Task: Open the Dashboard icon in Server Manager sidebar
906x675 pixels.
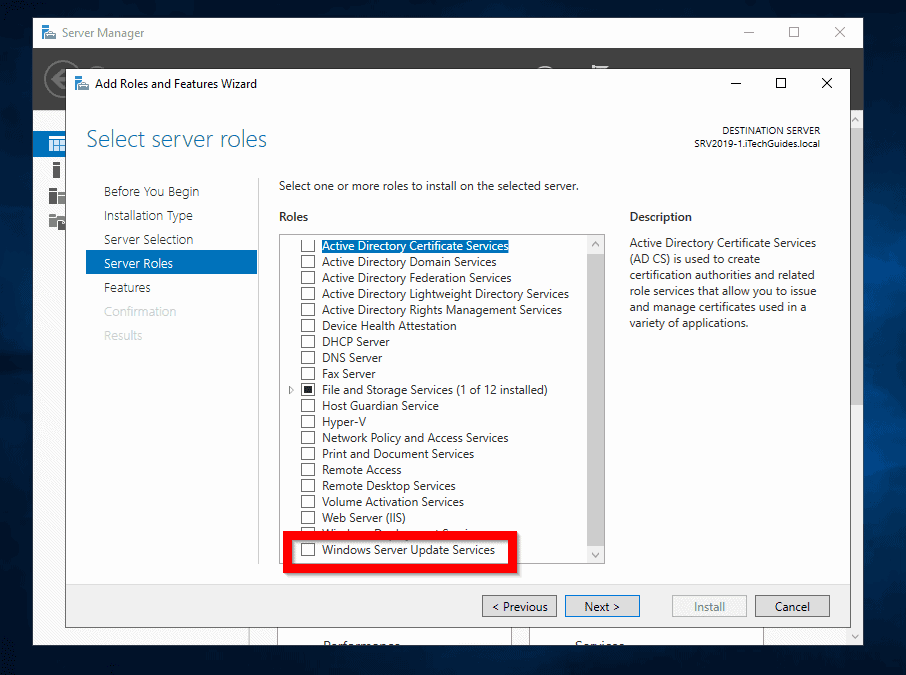Action: click(55, 143)
